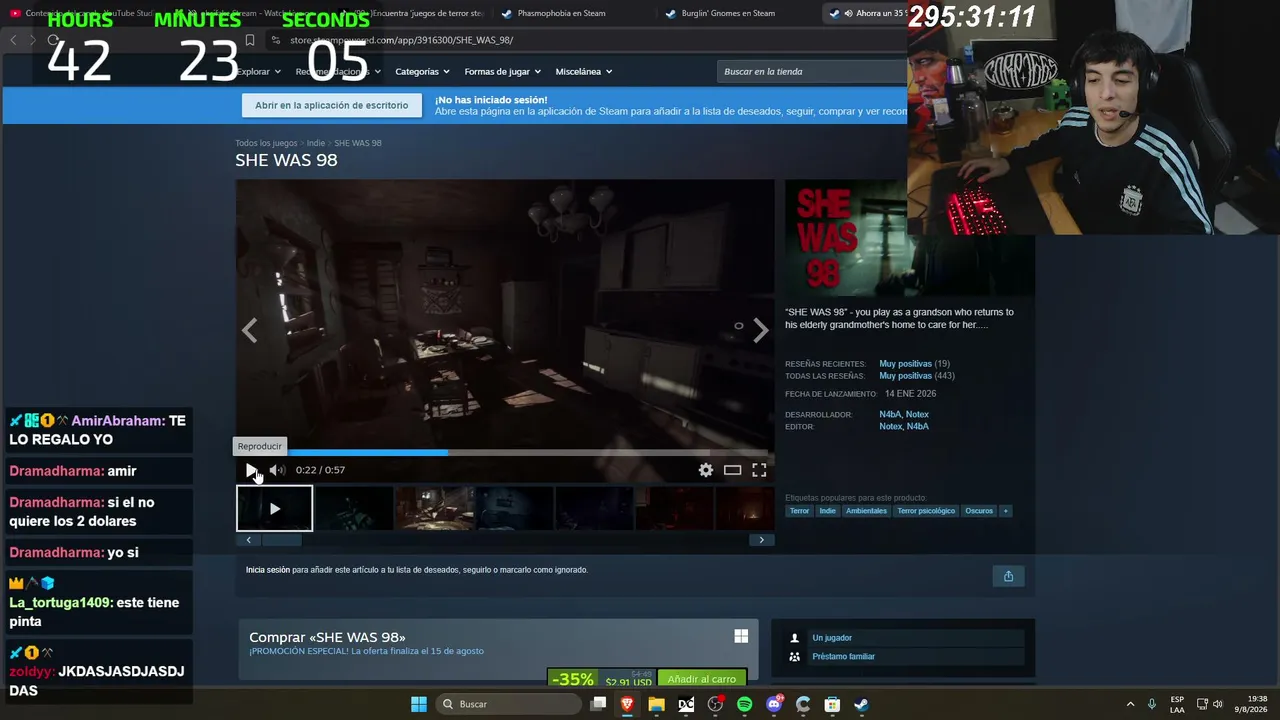This screenshot has height=720, width=1280.
Task: Grab the thumbnail strip scrollbar handle
Action: [x=281, y=540]
